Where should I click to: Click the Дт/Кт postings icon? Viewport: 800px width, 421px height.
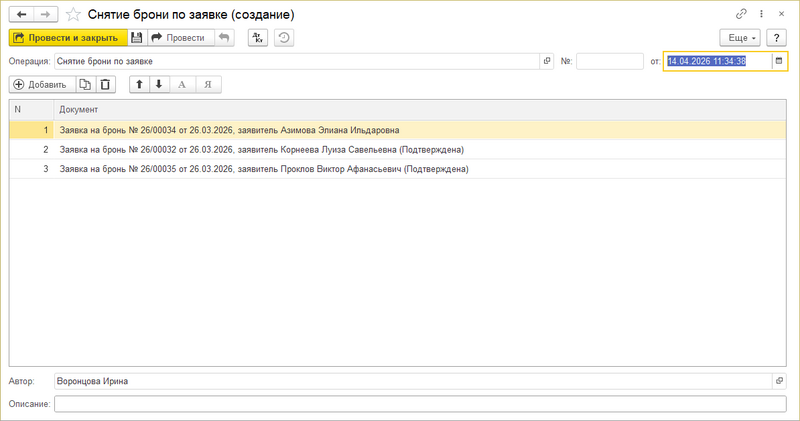click(x=258, y=38)
